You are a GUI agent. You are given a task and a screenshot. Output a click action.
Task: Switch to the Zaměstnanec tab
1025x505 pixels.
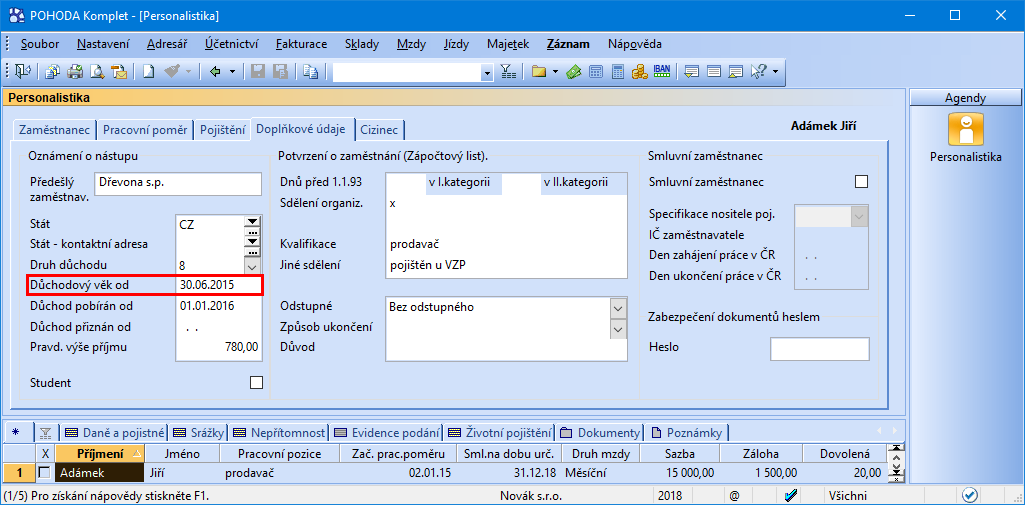pos(55,129)
